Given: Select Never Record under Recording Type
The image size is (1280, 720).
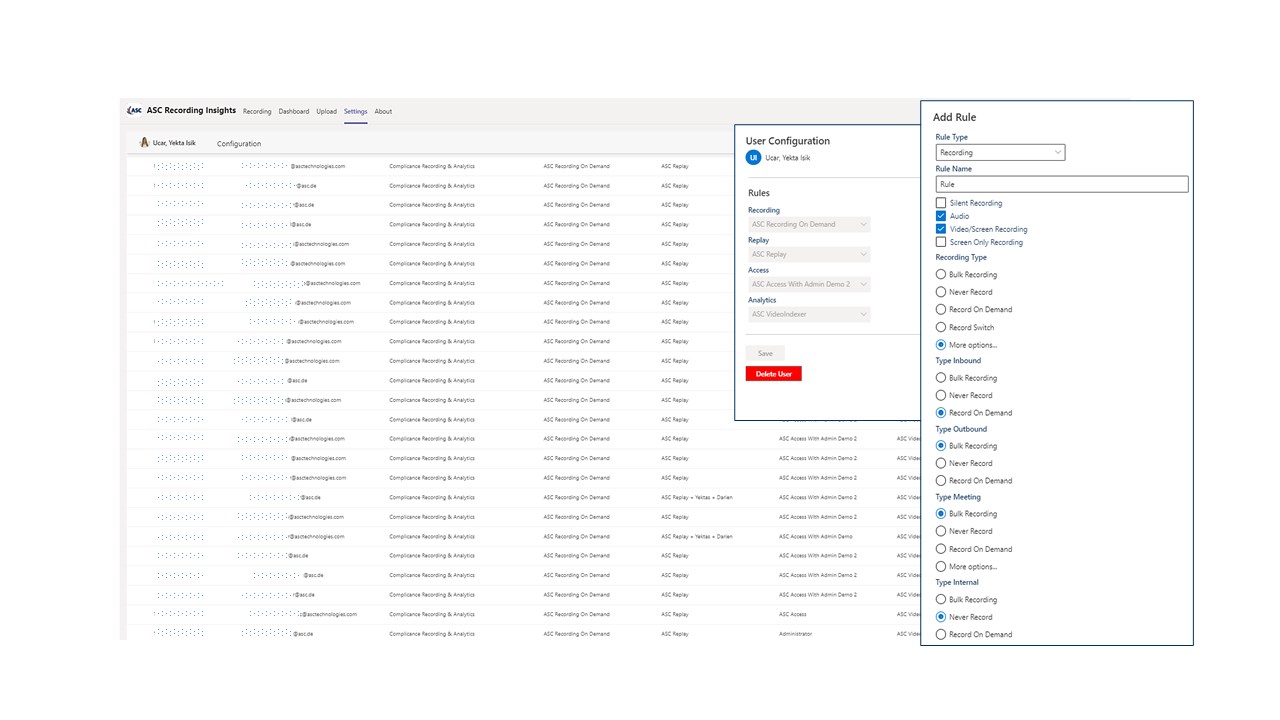Looking at the screenshot, I should tap(941, 292).
